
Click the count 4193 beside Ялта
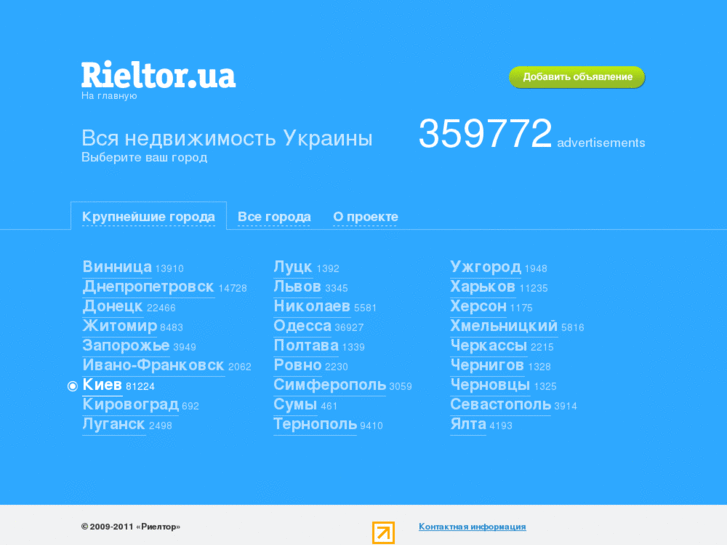pyautogui.click(x=501, y=426)
